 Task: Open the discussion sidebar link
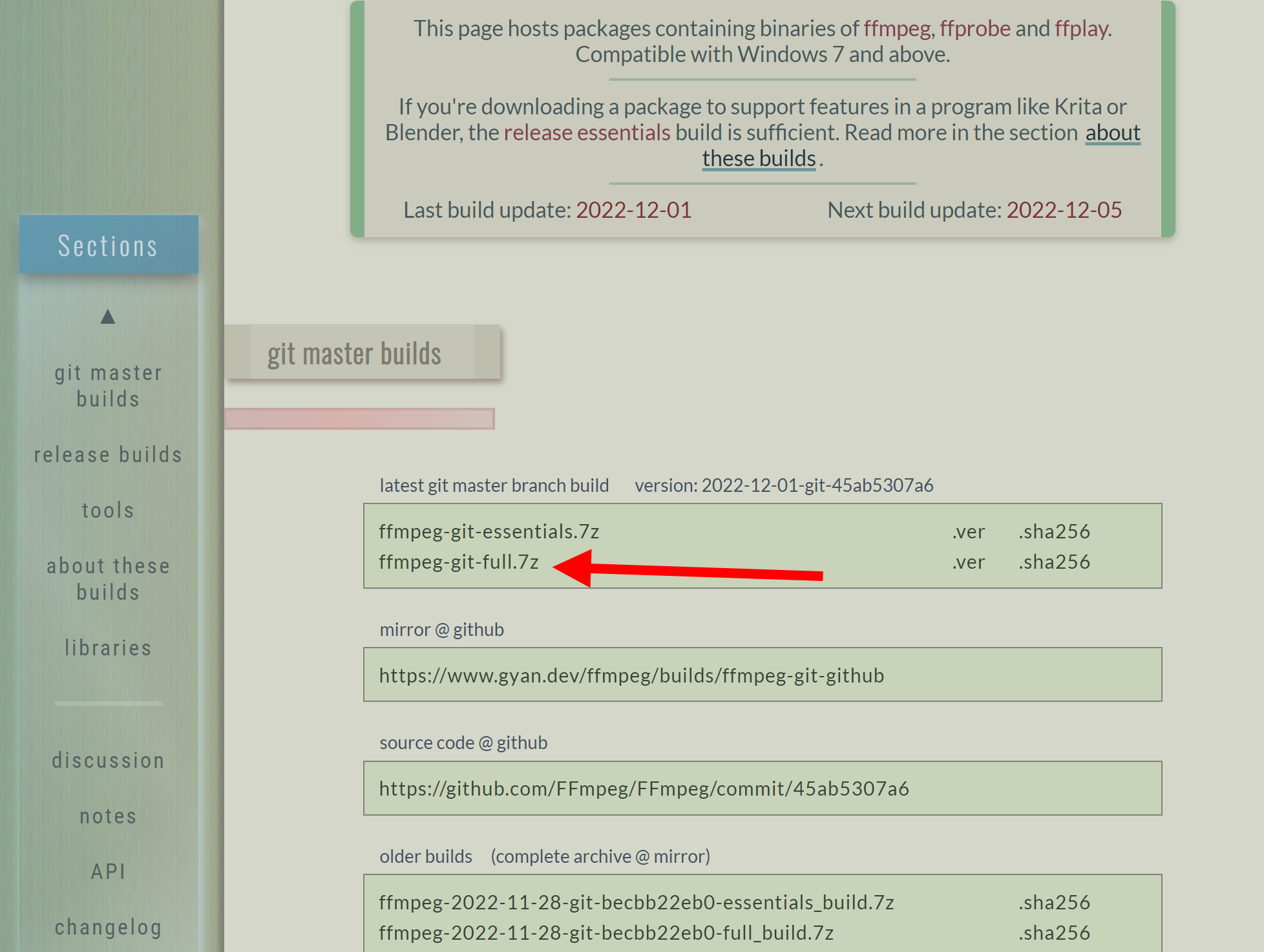tap(108, 760)
